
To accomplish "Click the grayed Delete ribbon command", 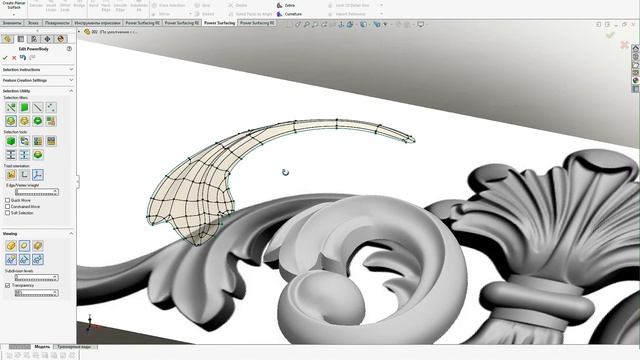I will tap(238, 5).
